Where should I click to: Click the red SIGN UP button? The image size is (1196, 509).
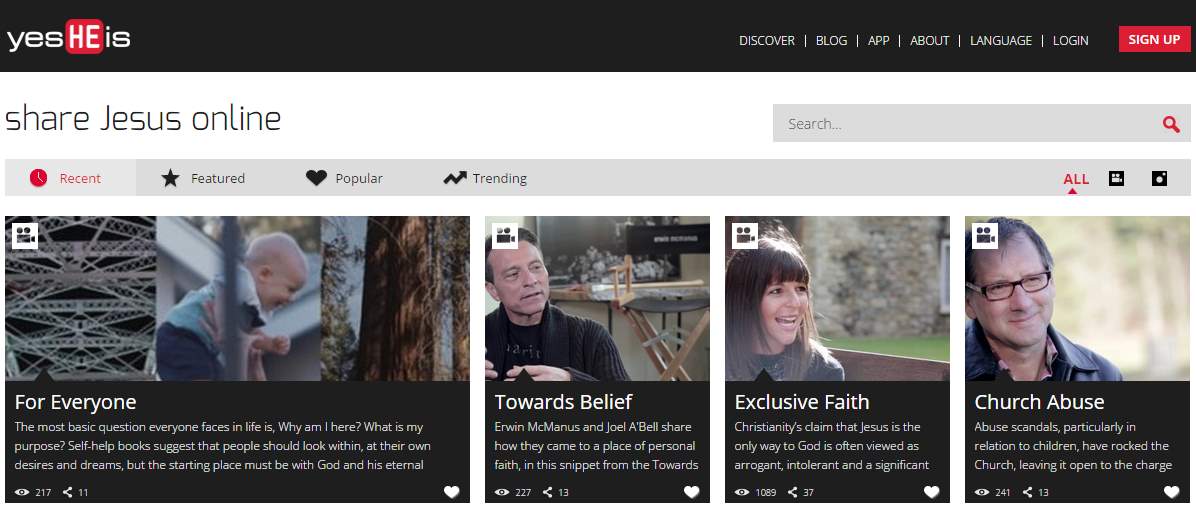pyautogui.click(x=1154, y=39)
